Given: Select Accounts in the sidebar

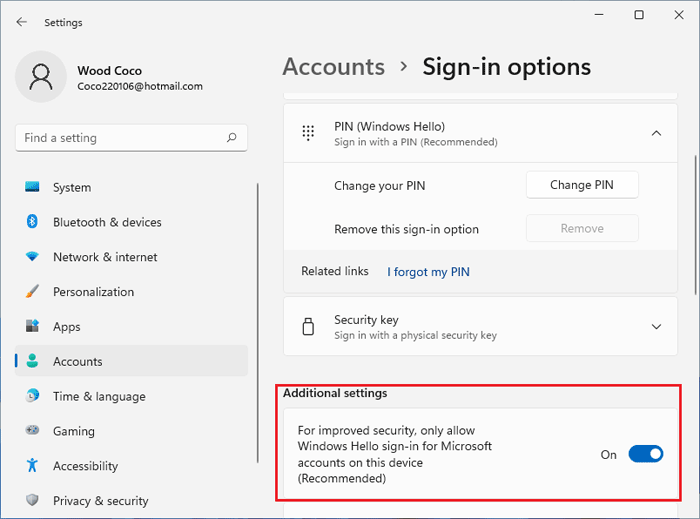Looking at the screenshot, I should click(x=131, y=361).
